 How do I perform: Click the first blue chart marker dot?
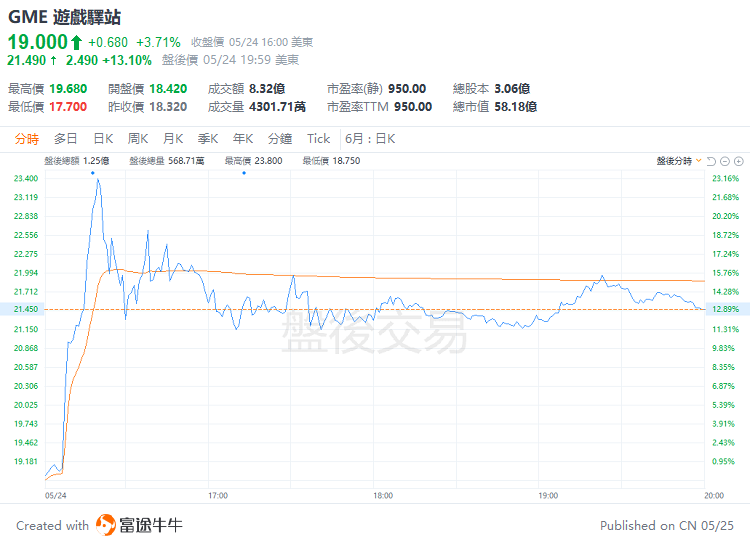93,173
